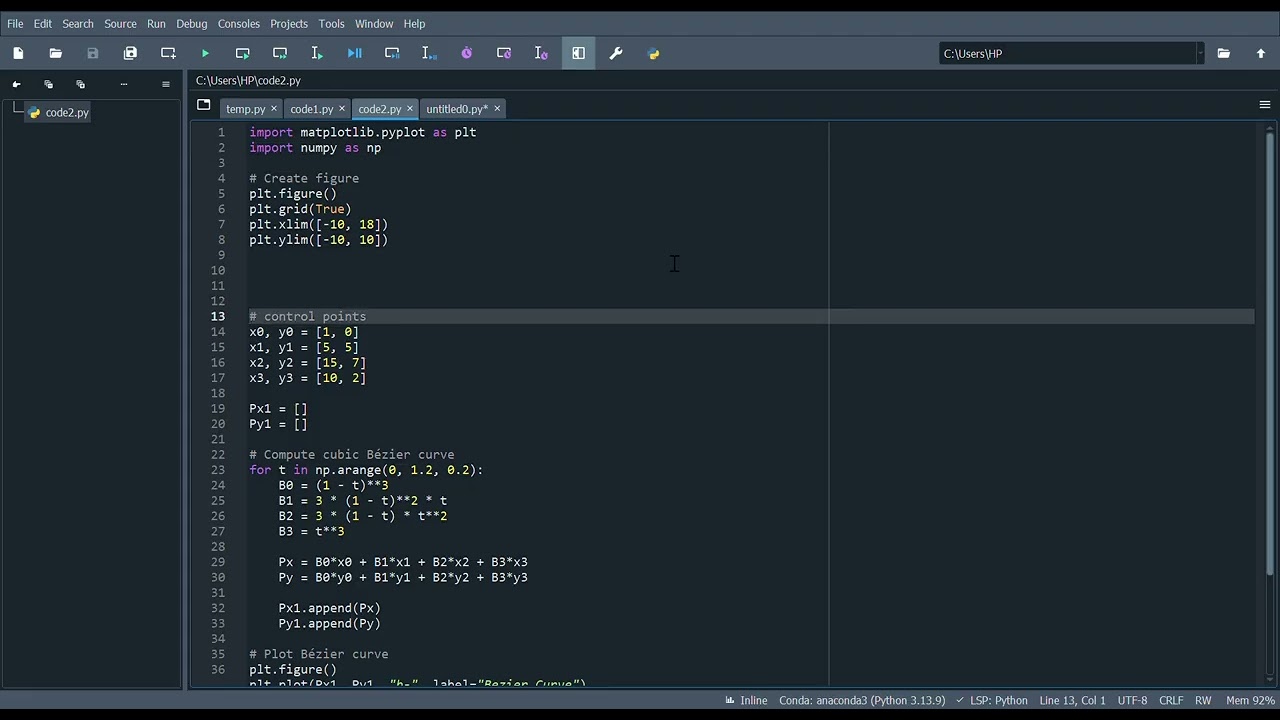
Task: Run the file with the green play icon
Action: point(205,53)
